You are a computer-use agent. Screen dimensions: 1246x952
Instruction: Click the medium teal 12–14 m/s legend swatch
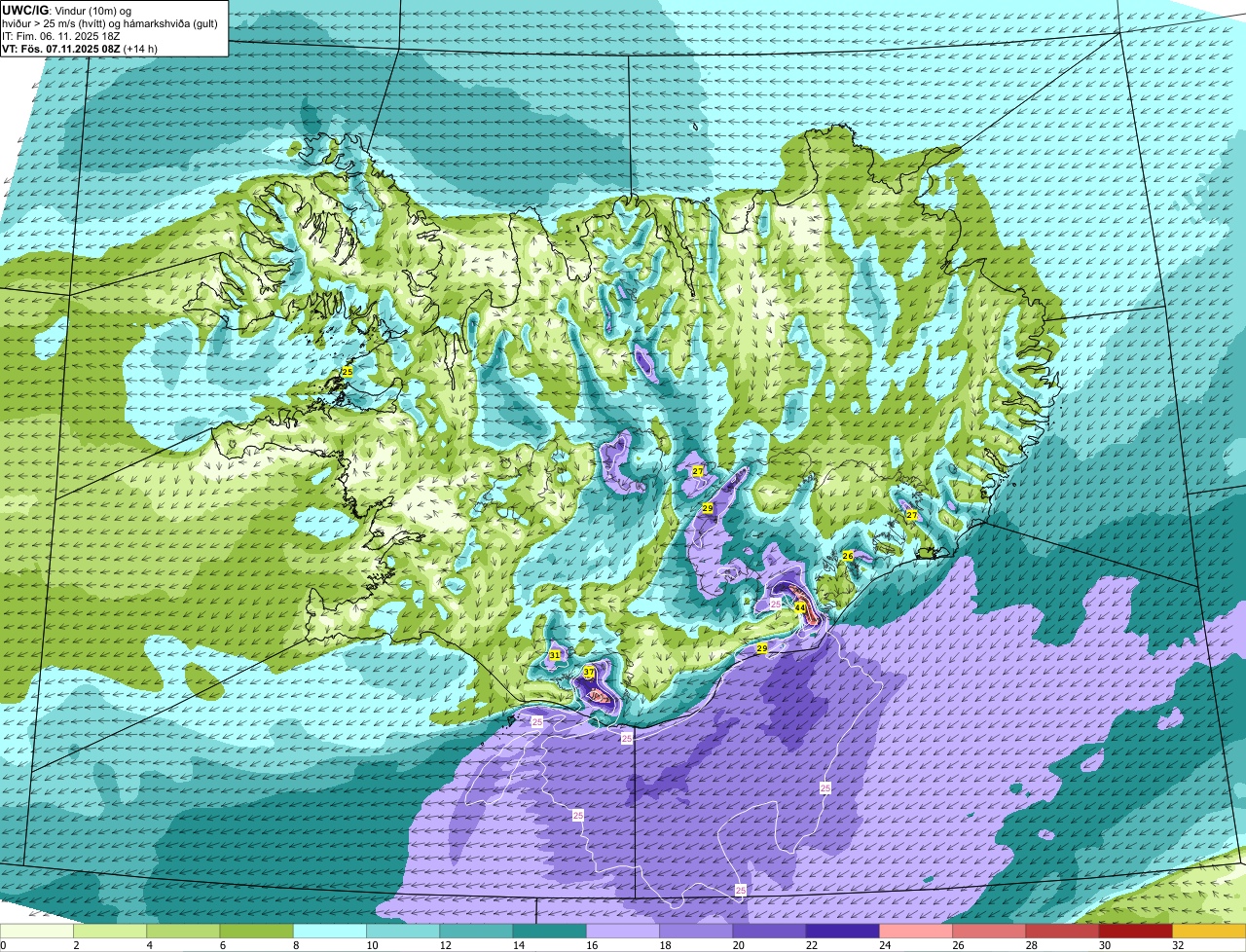[x=476, y=932]
